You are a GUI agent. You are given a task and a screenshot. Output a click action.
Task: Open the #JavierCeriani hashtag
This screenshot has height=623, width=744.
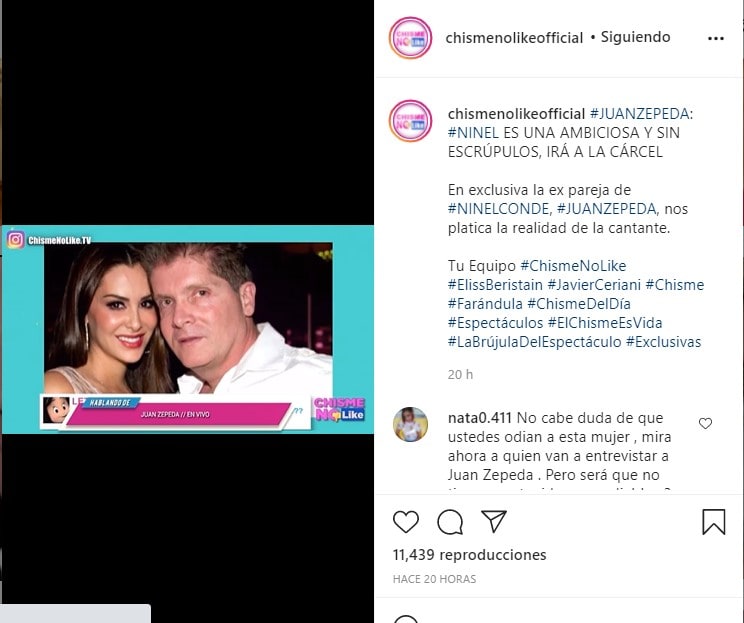coord(594,285)
